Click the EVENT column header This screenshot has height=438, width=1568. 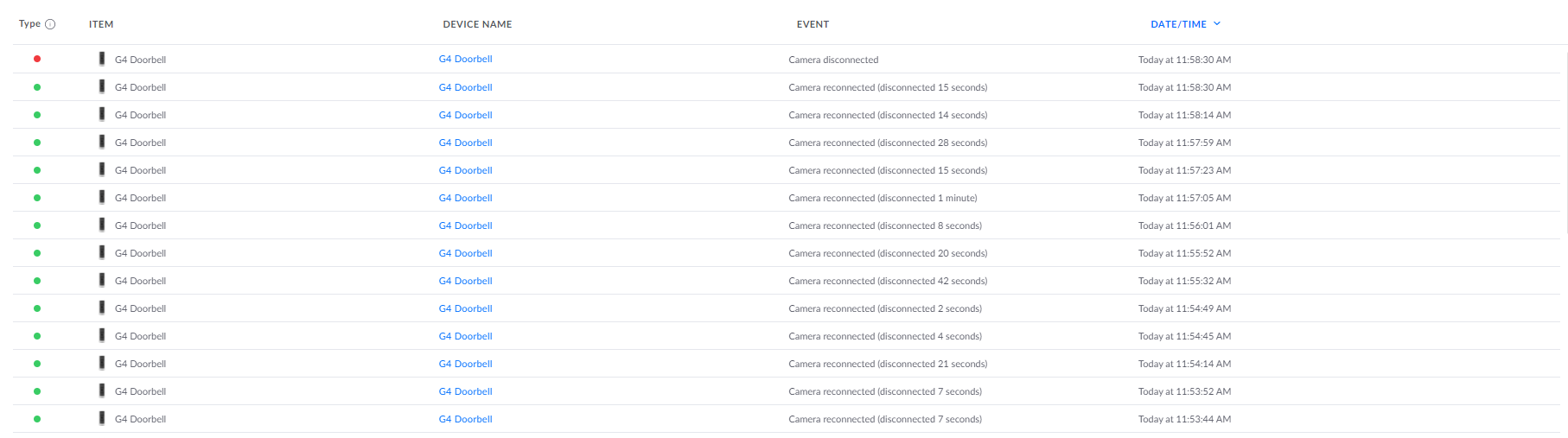(813, 24)
